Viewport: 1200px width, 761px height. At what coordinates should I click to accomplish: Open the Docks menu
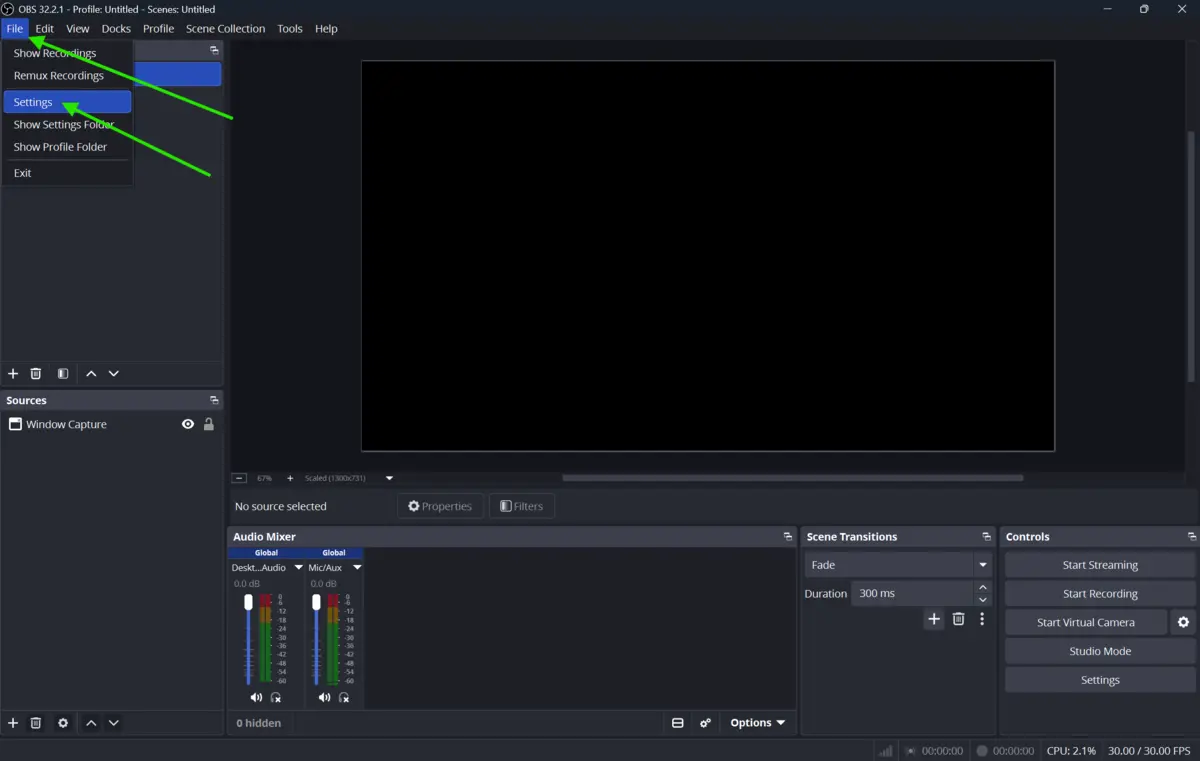116,28
